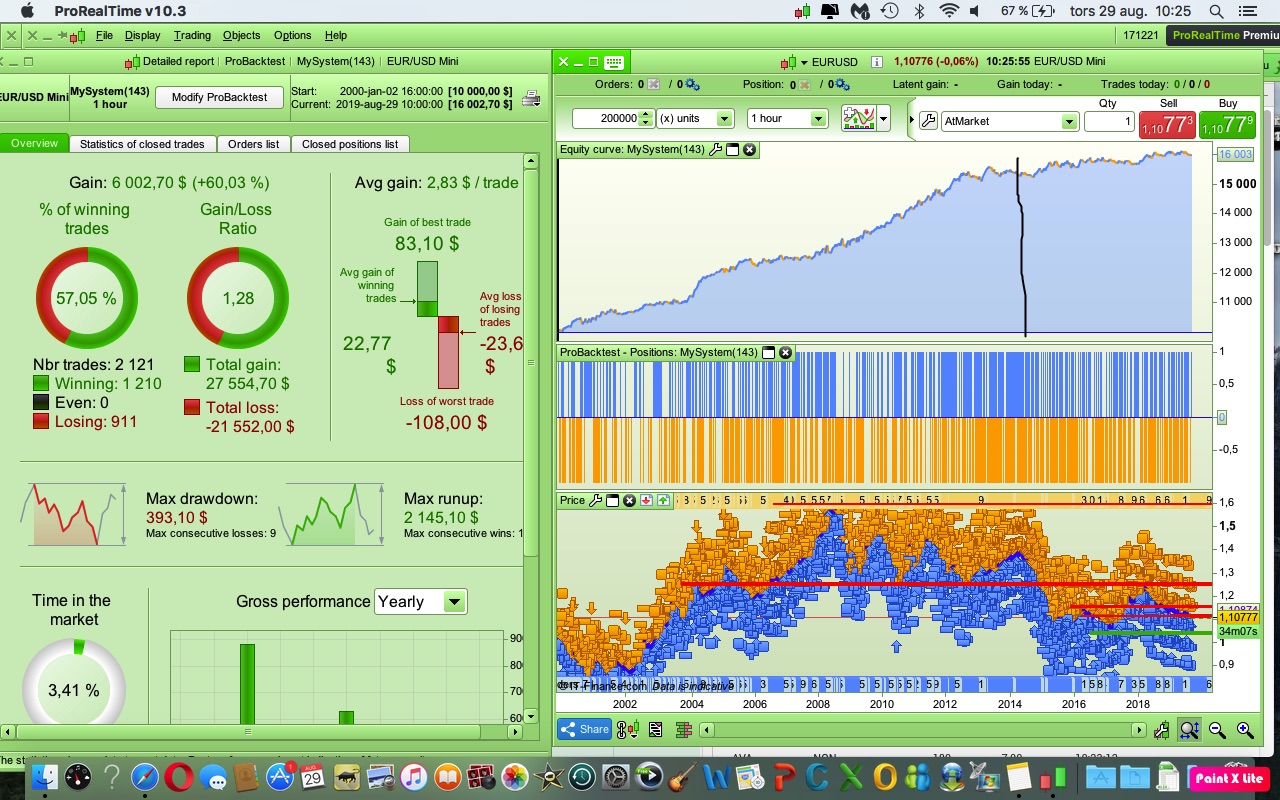The width and height of the screenshot is (1280, 800).
Task: Expand the indicators dropdown arrow
Action: [883, 119]
